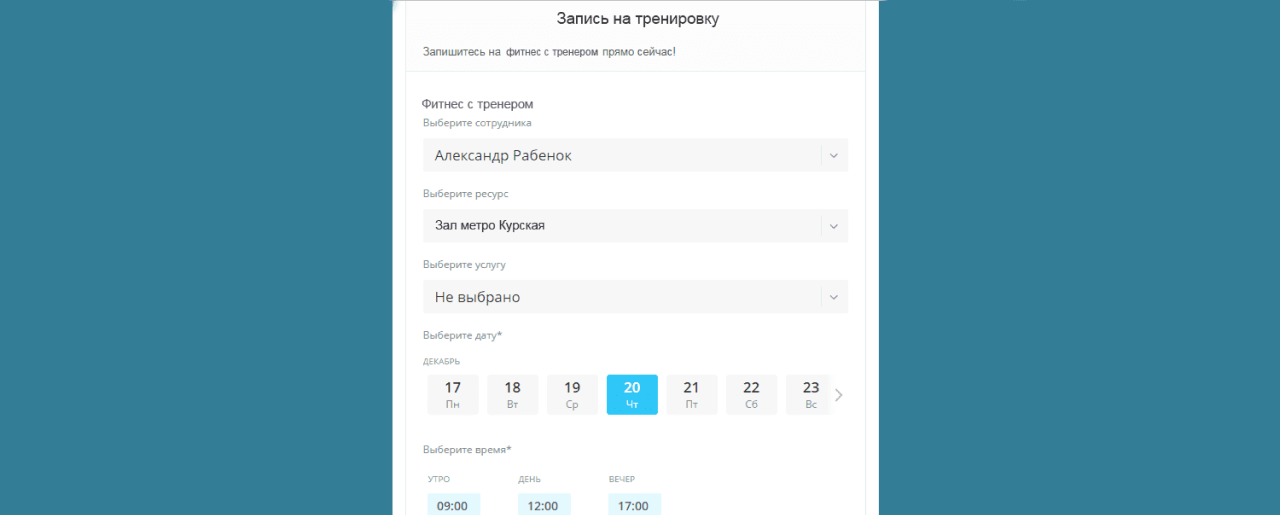Select the 12:00 daytime slot

[x=543, y=505]
